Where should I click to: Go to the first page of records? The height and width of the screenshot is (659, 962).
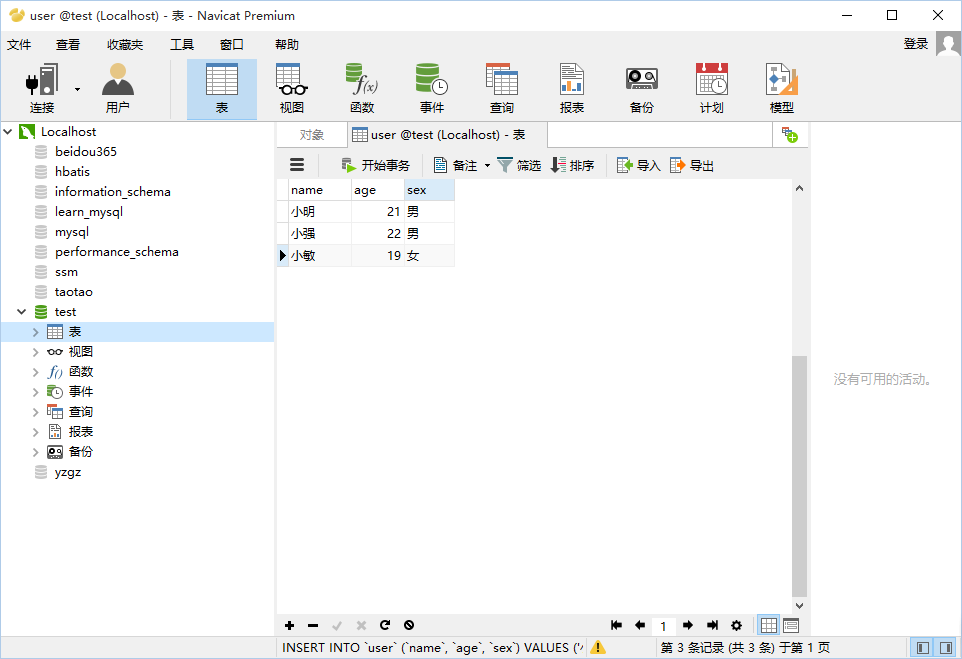[617, 625]
